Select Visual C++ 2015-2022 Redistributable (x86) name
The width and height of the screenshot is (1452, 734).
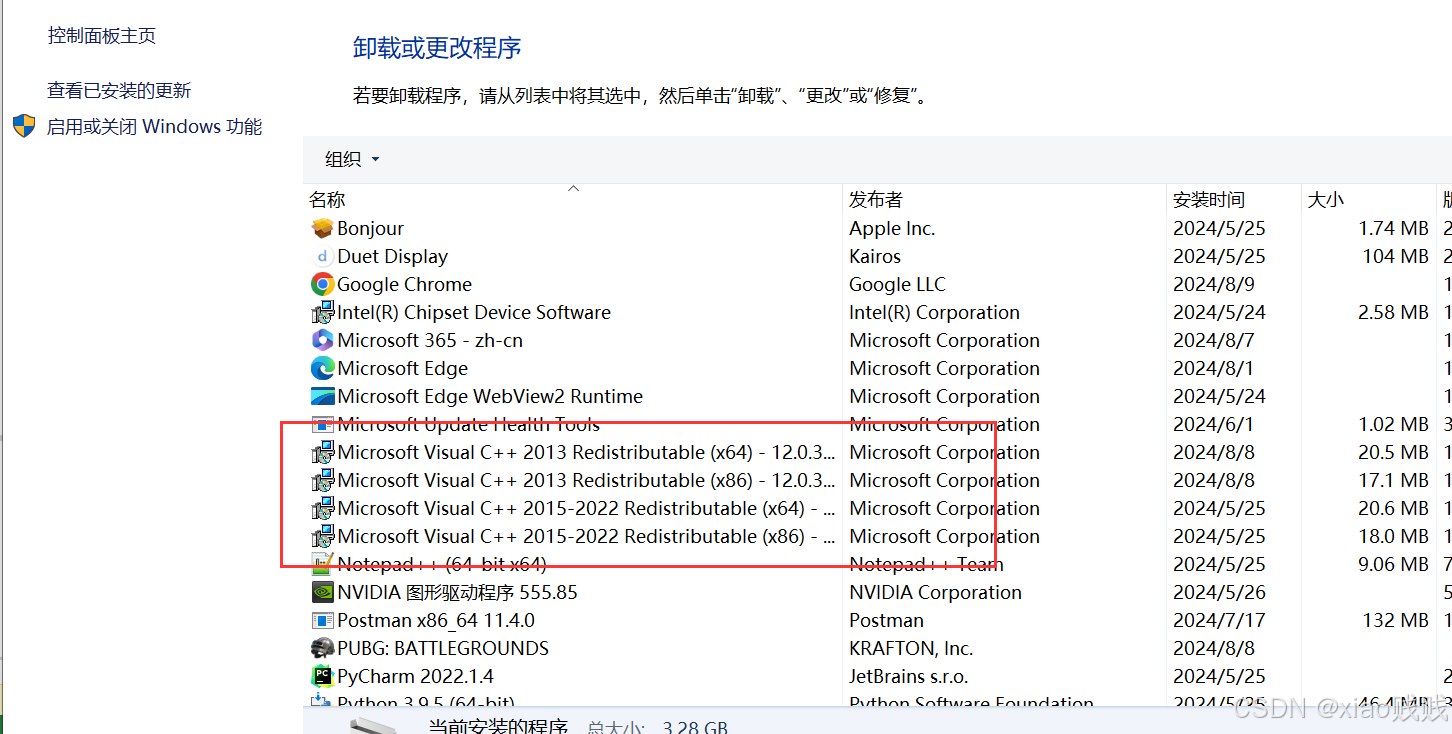click(587, 537)
